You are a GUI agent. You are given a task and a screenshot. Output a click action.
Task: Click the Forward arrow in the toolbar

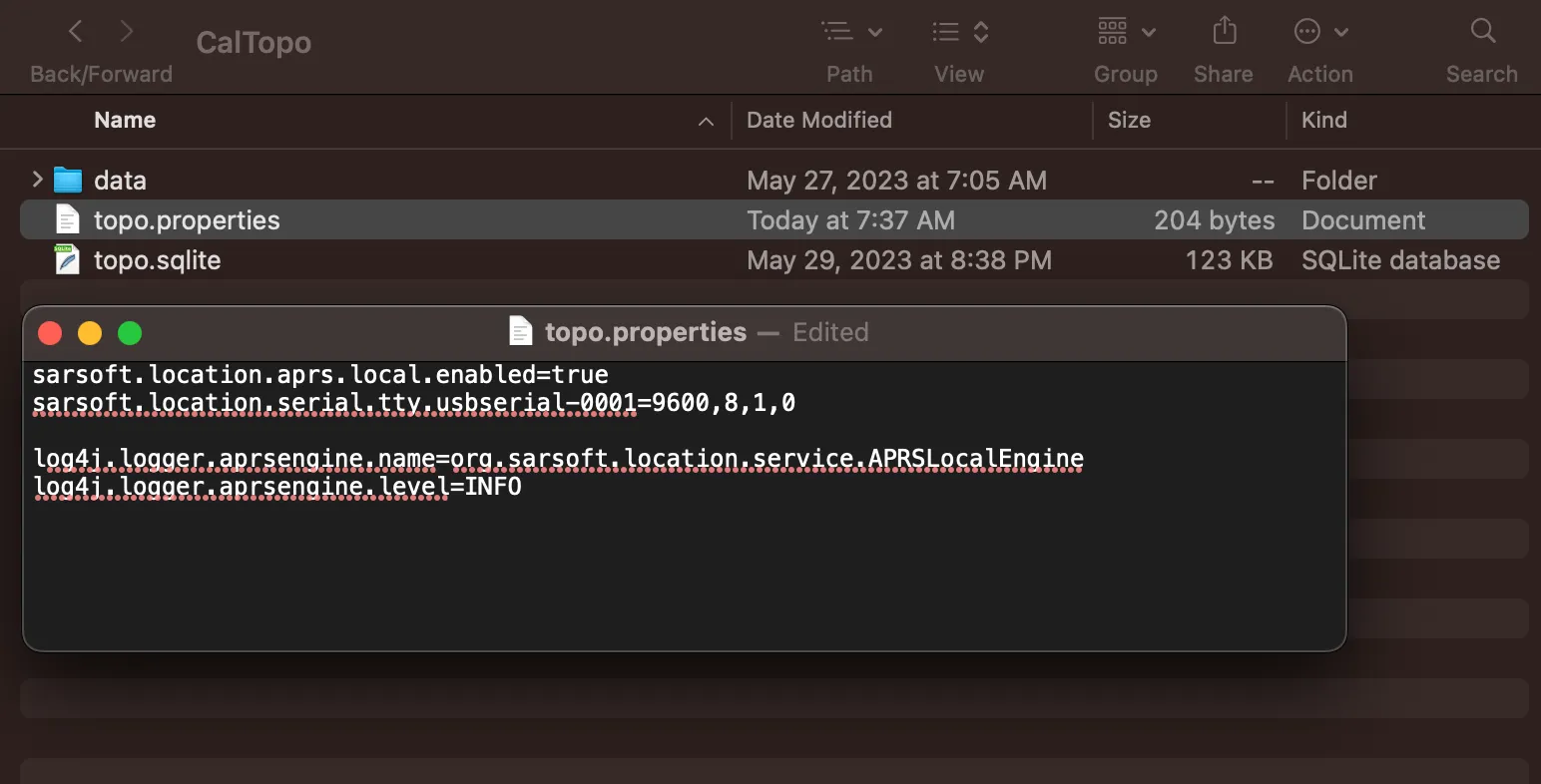127,32
